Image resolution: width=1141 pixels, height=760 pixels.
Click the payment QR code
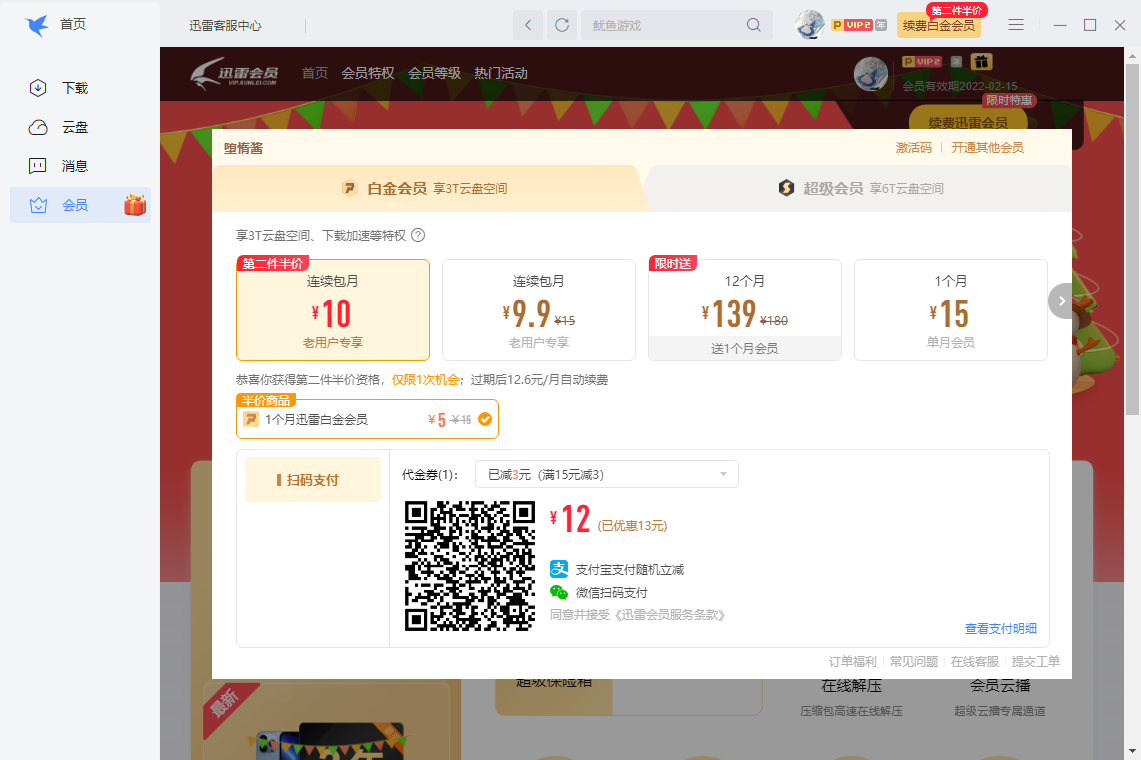(470, 566)
